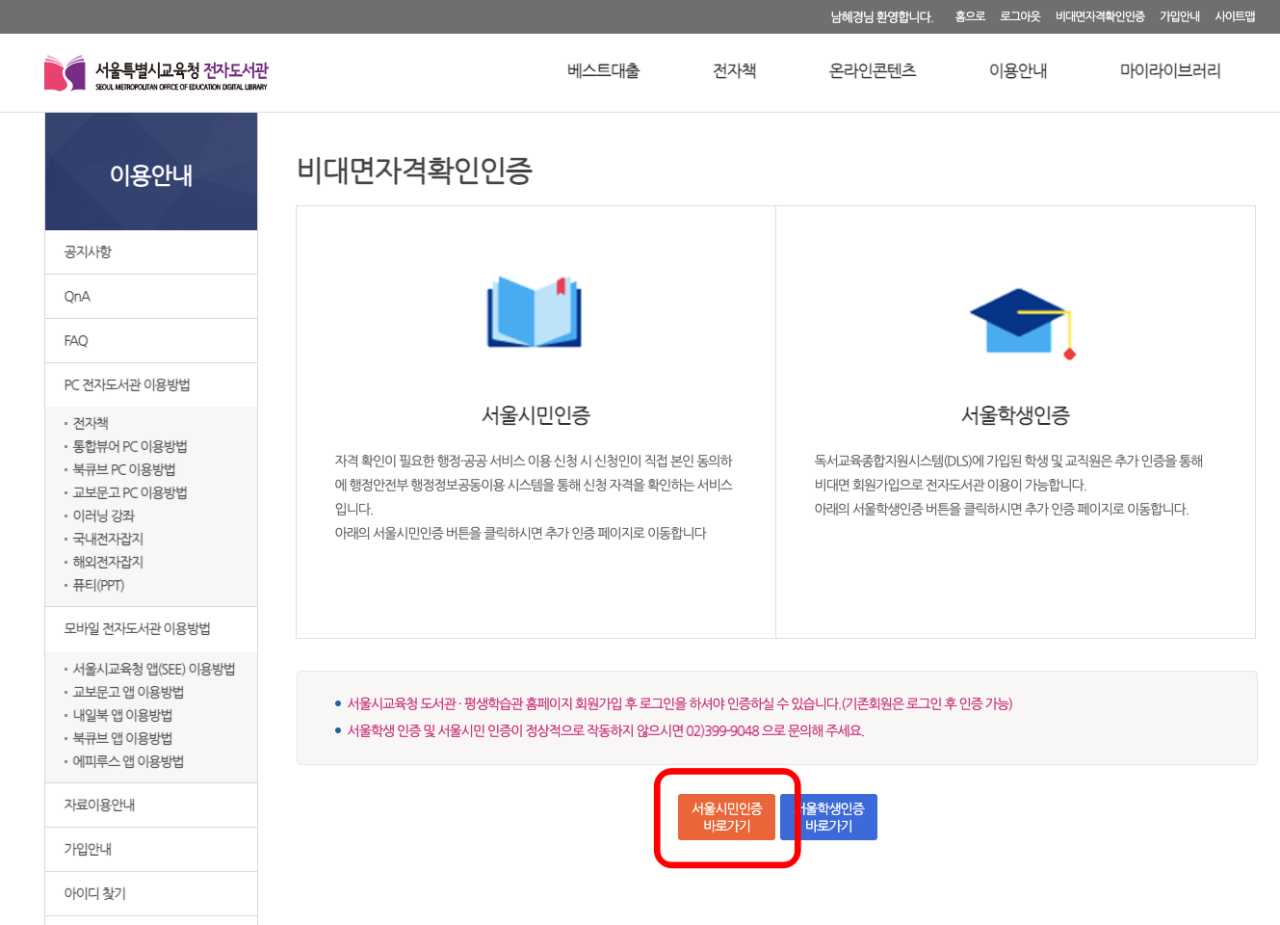Viewport: 1280px width, 925px height.
Task: Open the 온라인콘텐츠 main menu
Action: (872, 71)
